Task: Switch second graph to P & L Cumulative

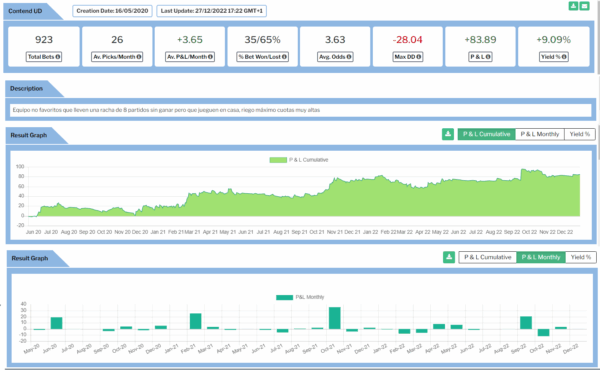Action: pyautogui.click(x=488, y=257)
